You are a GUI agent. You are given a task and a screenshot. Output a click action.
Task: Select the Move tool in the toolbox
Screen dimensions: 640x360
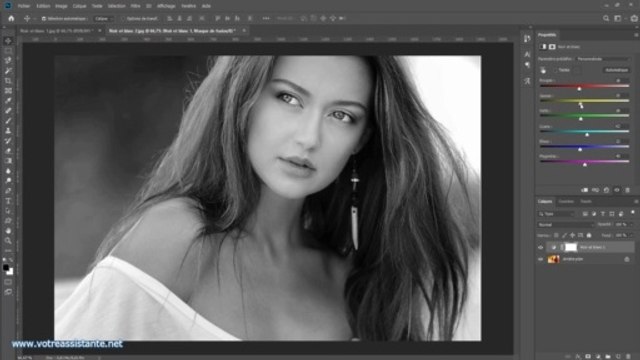8,41
